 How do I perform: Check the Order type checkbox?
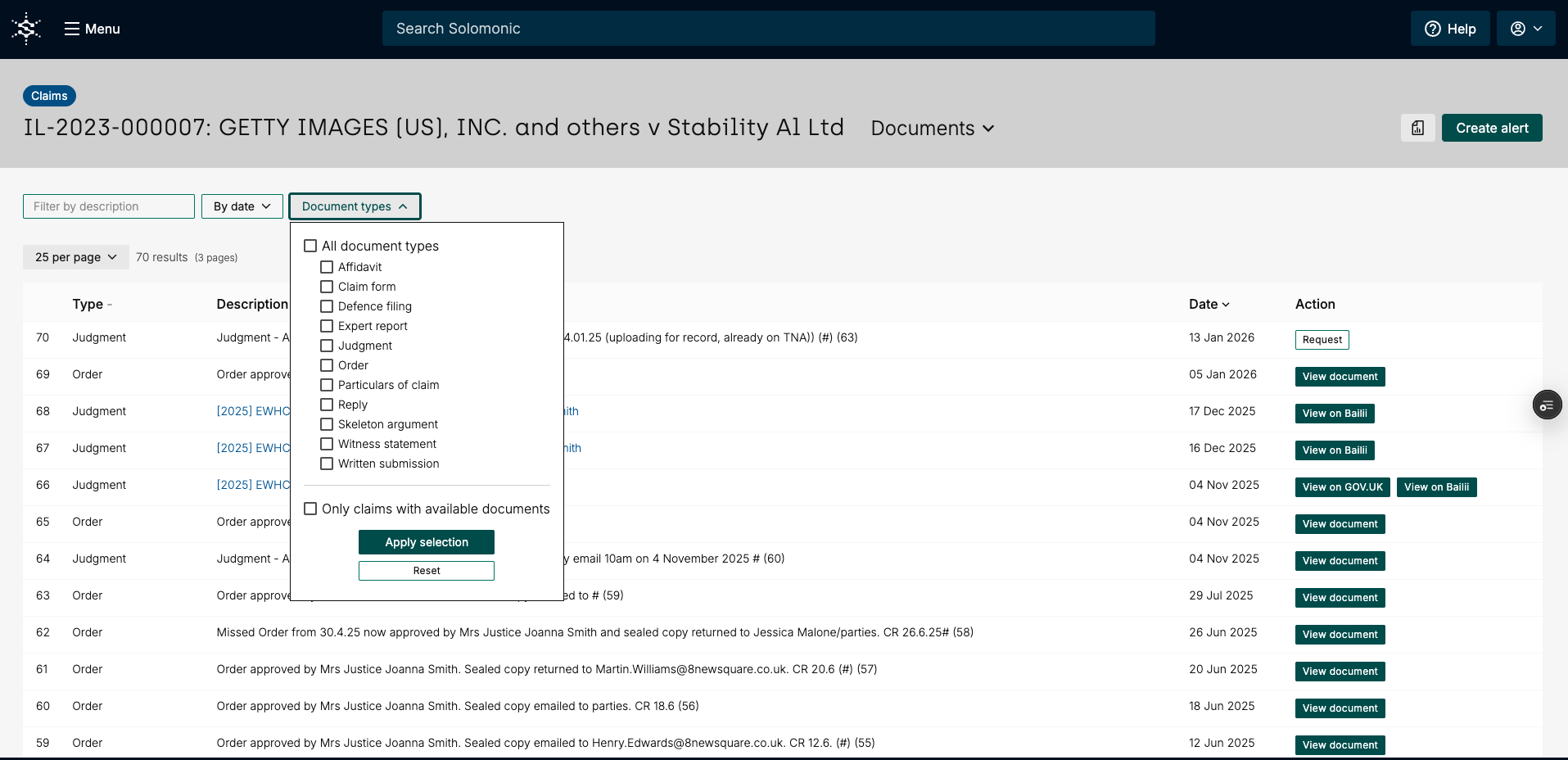327,365
